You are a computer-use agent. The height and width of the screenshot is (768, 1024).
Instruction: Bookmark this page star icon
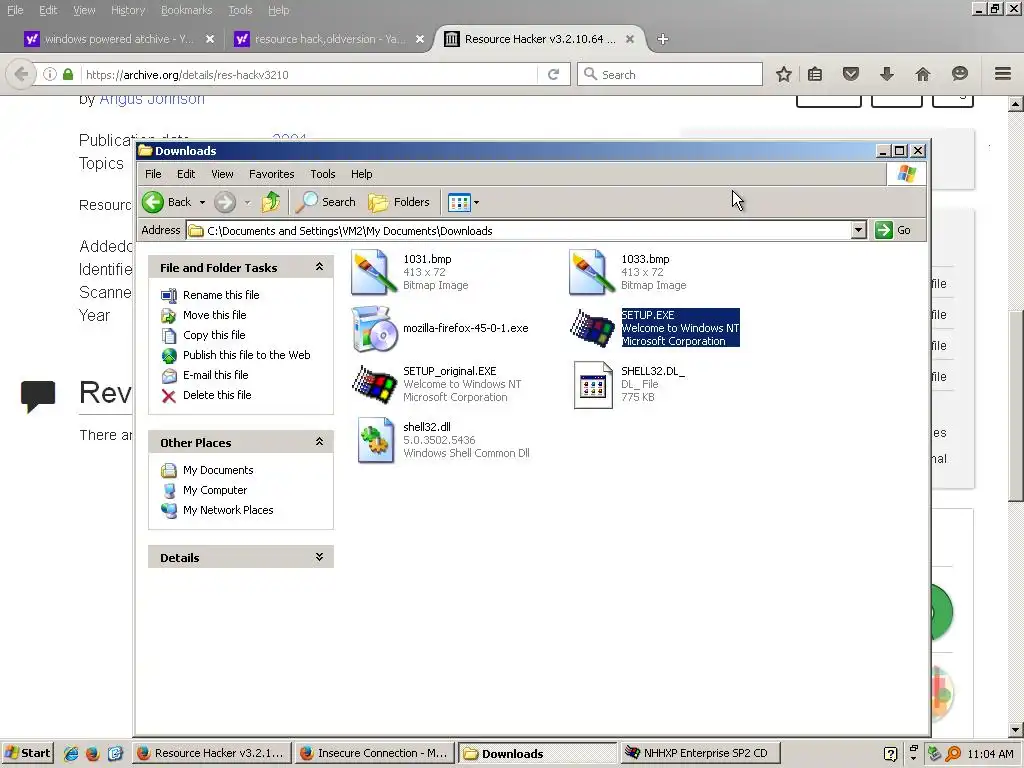point(784,74)
